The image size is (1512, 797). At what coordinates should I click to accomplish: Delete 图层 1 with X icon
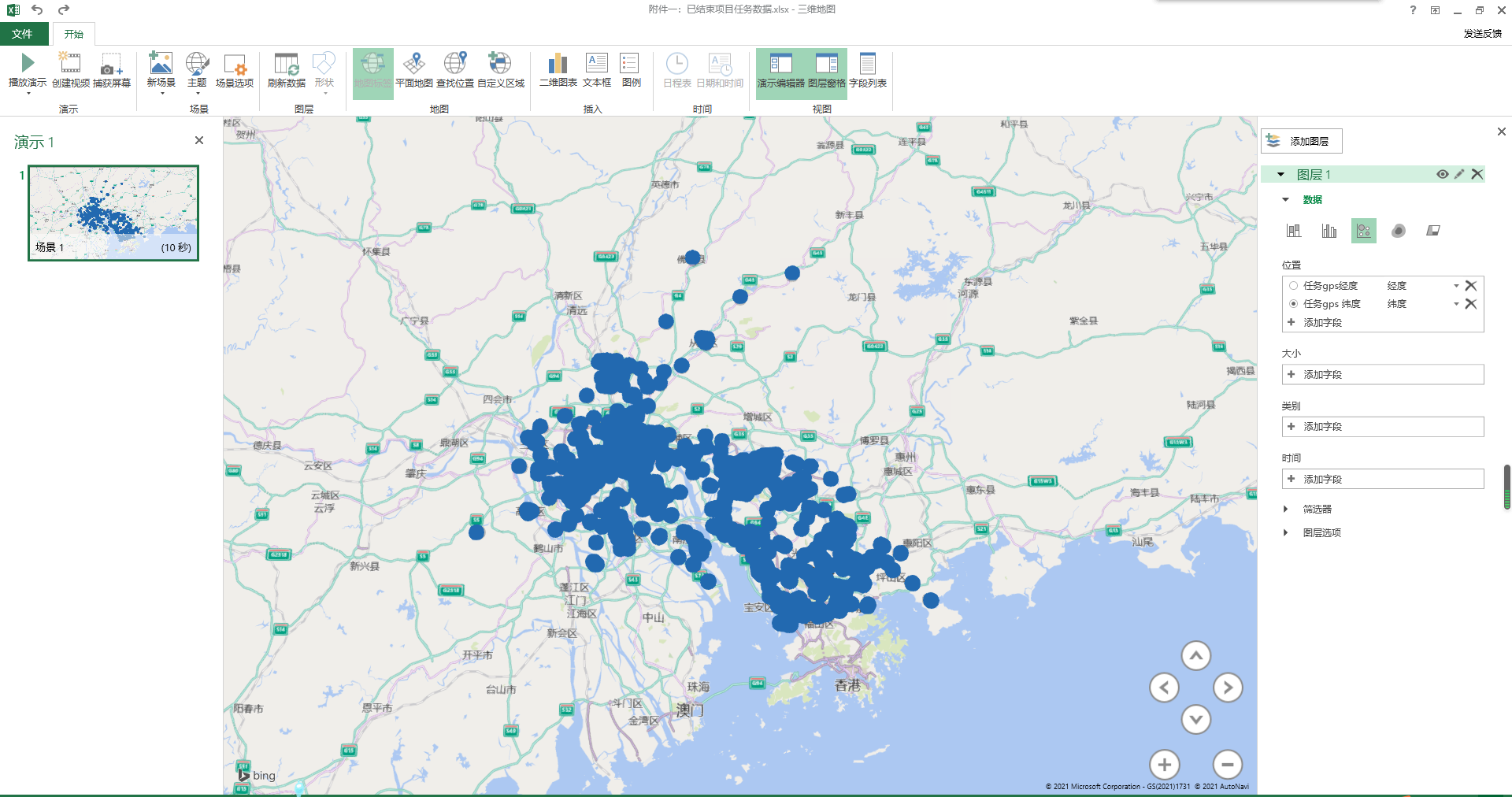(x=1477, y=174)
